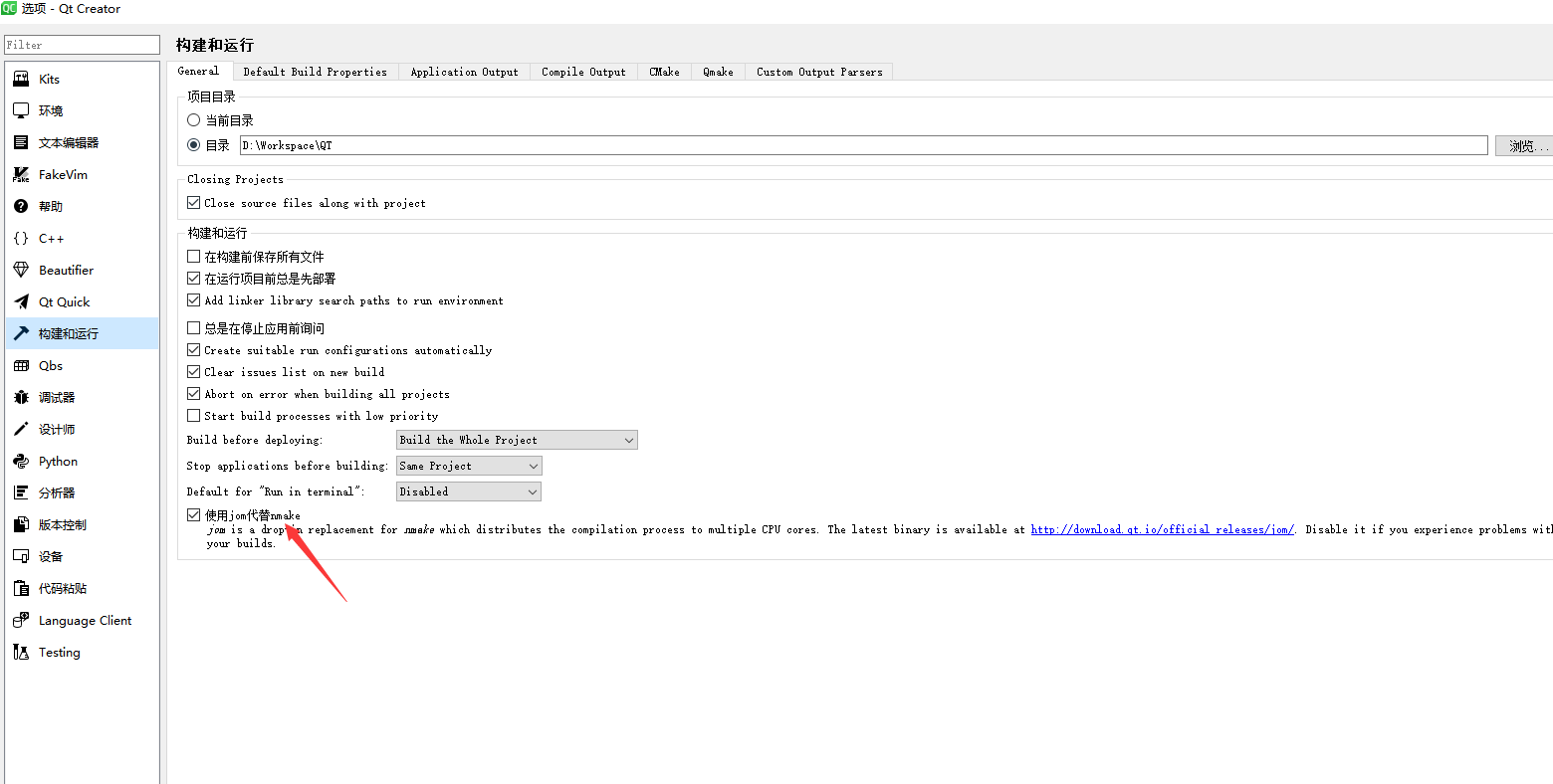
Task: Switch to the CMake tab
Action: (x=664, y=72)
